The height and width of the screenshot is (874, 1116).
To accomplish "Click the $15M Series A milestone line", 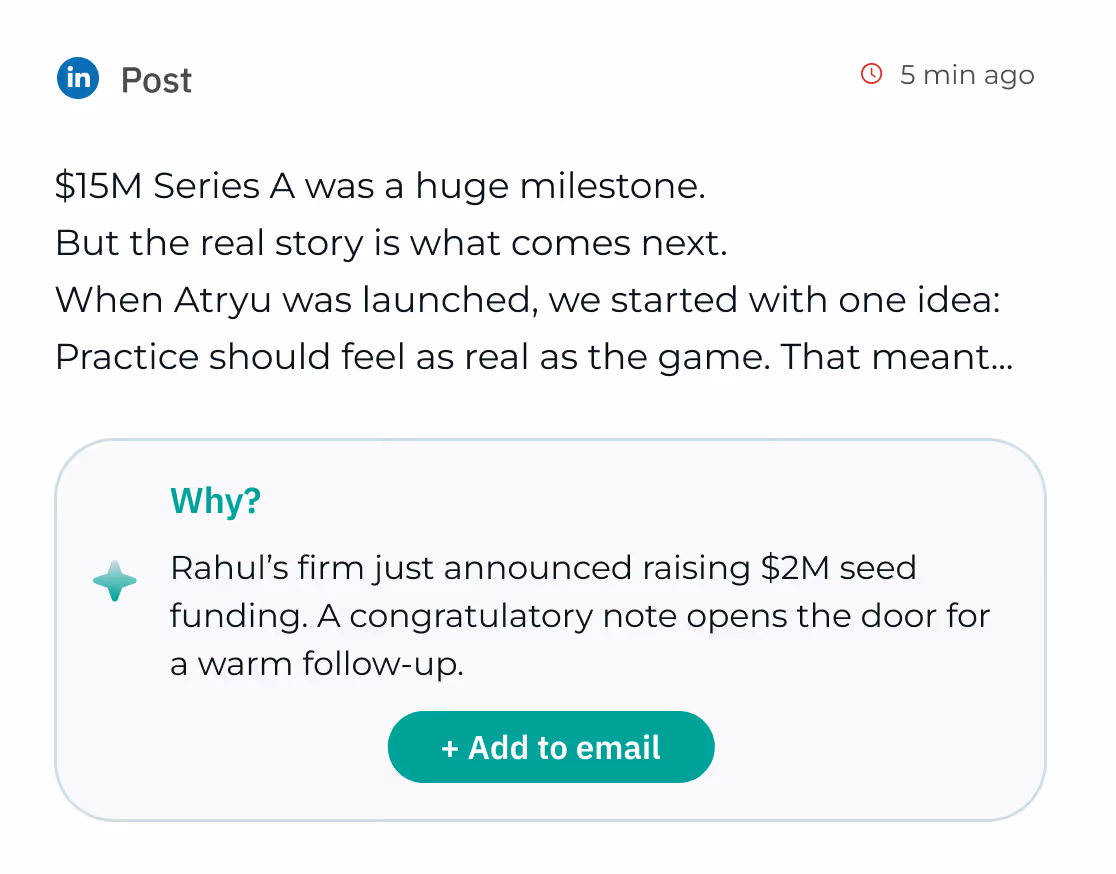I will [380, 186].
